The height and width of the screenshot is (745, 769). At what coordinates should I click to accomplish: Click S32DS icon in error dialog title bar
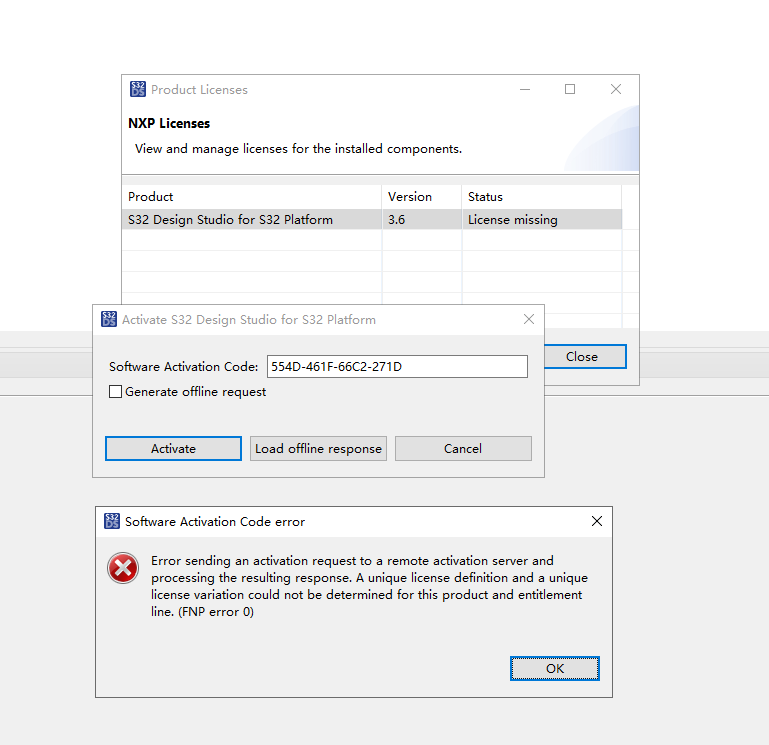click(x=112, y=521)
